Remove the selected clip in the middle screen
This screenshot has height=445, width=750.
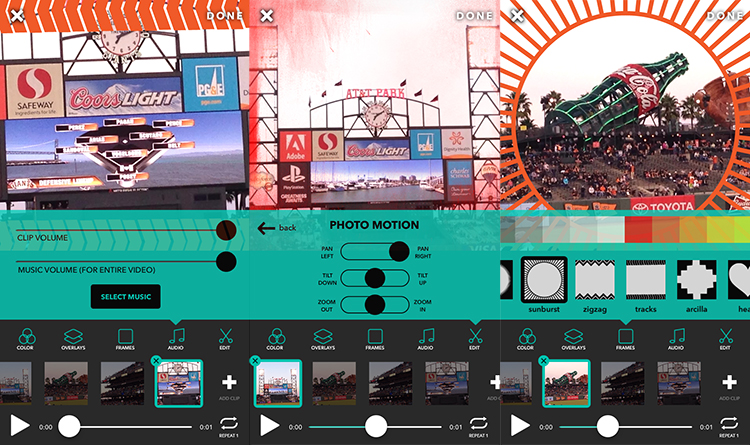coord(255,361)
